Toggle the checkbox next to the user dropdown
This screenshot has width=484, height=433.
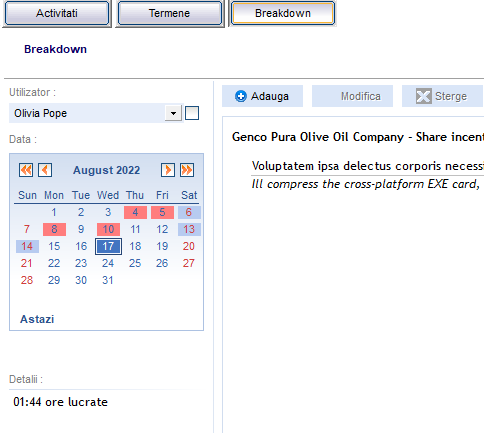[192, 113]
